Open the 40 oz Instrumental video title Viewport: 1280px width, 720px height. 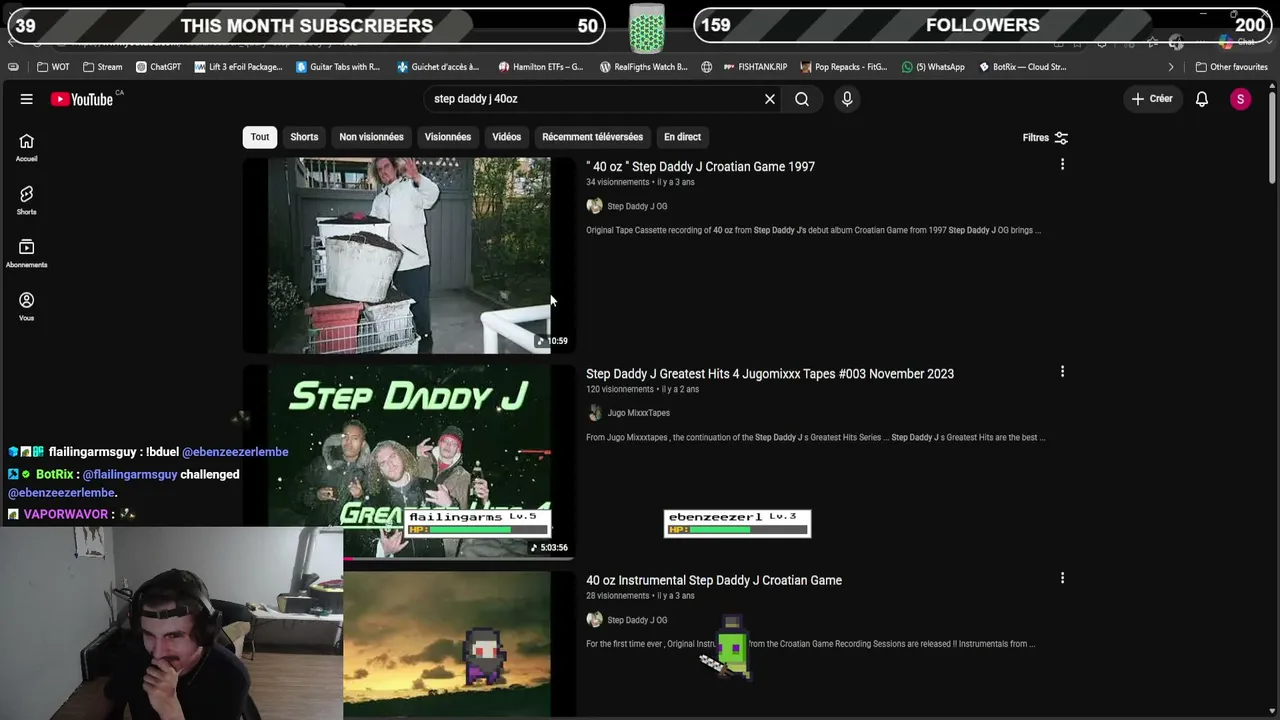pyautogui.click(x=714, y=580)
